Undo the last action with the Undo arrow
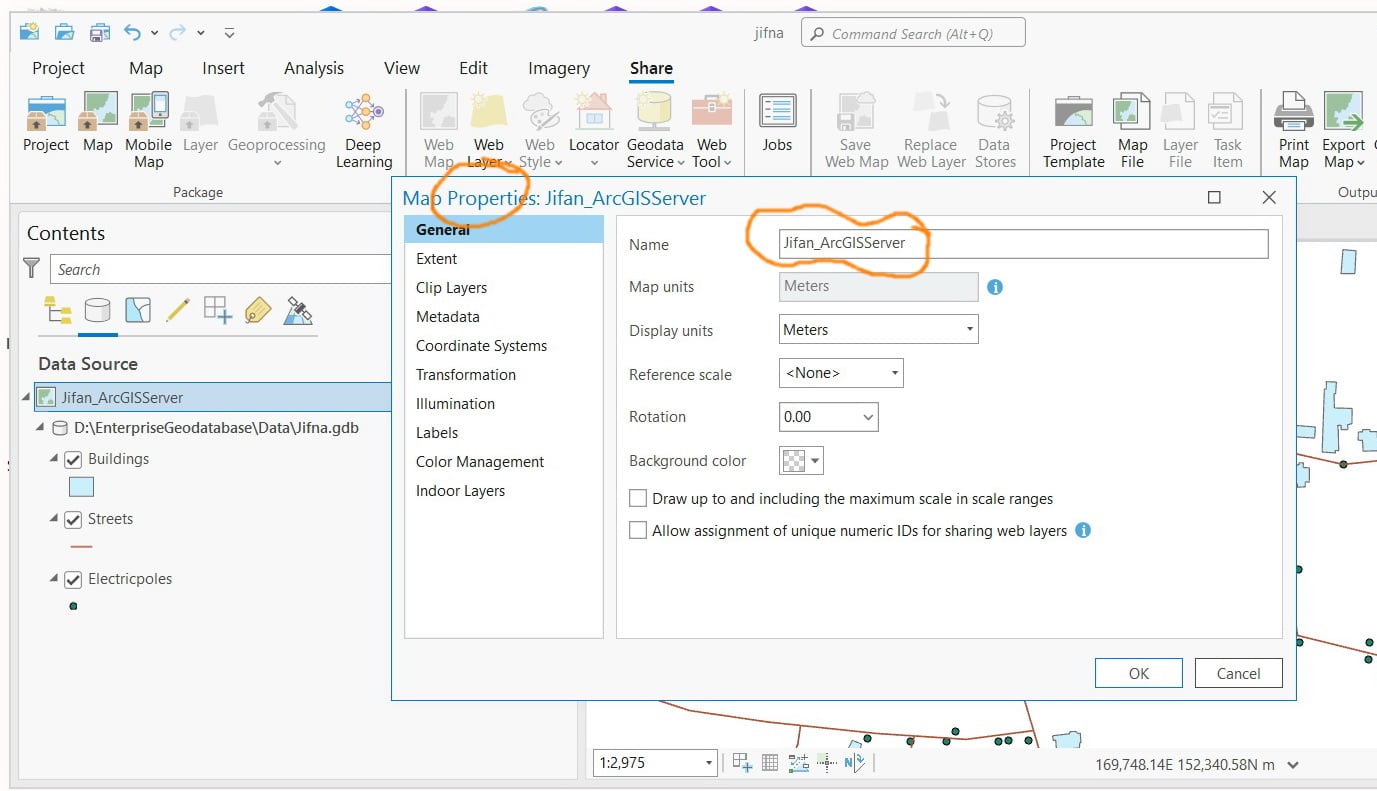 (132, 33)
